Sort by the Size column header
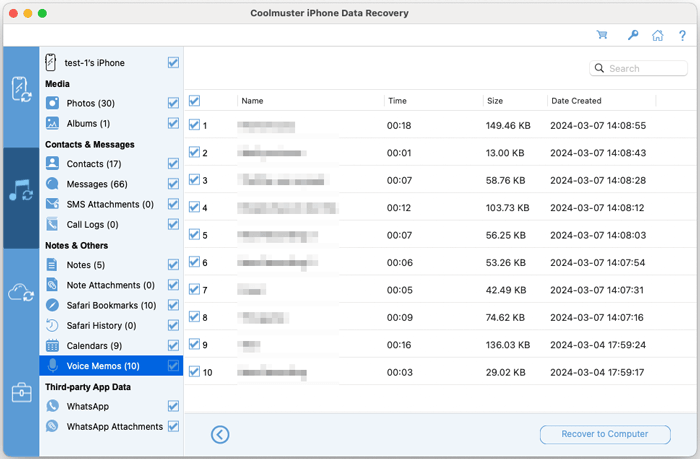Screen dimensions: 700x459 click(x=495, y=101)
